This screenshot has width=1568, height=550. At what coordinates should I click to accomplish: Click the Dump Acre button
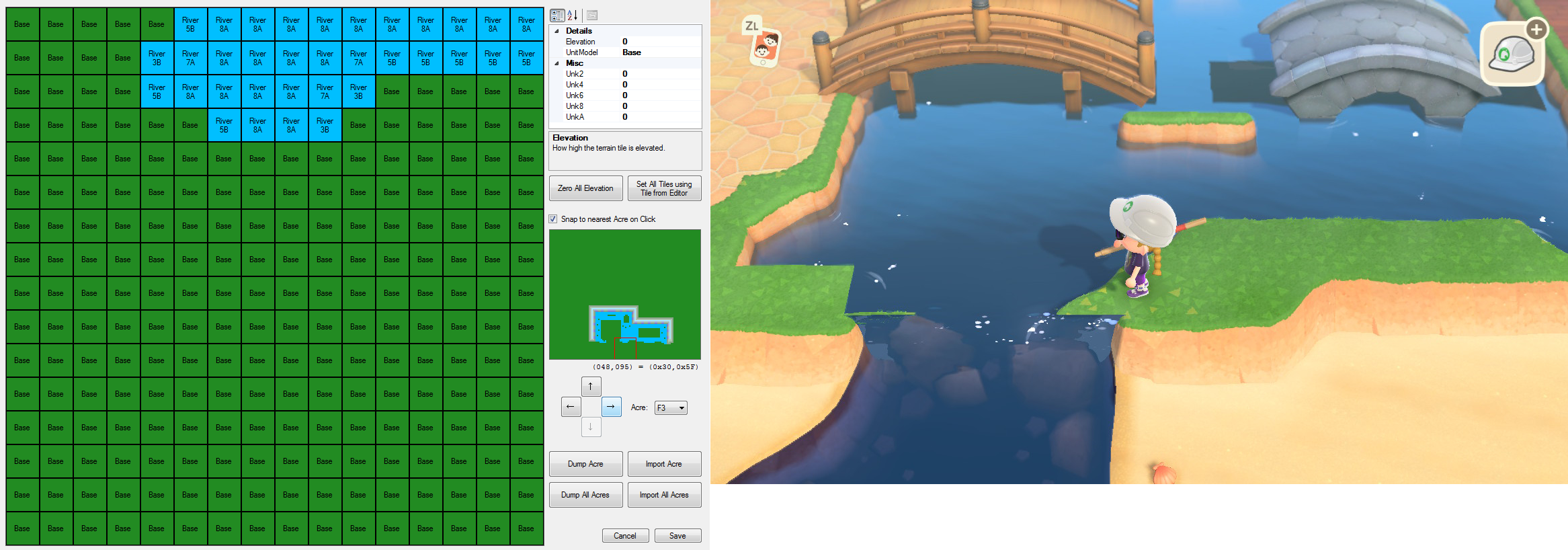(585, 464)
